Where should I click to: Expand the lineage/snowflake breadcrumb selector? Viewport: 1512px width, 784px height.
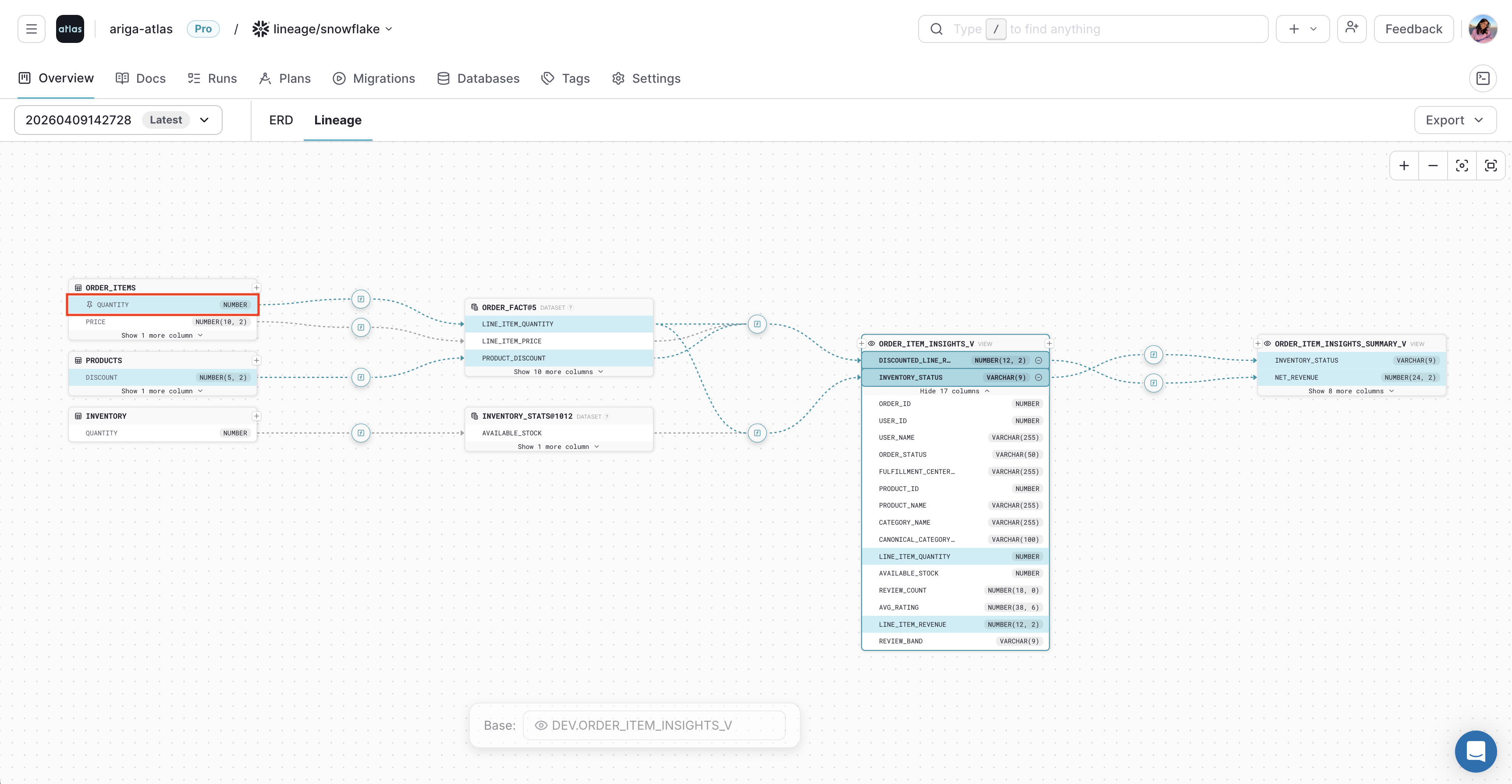[x=389, y=28]
